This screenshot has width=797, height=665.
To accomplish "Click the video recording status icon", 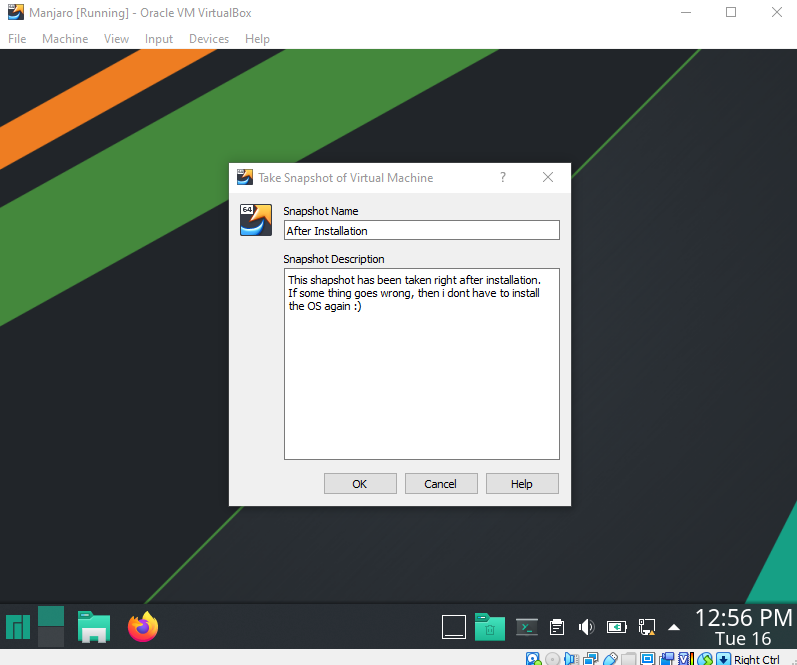I will 666,659.
